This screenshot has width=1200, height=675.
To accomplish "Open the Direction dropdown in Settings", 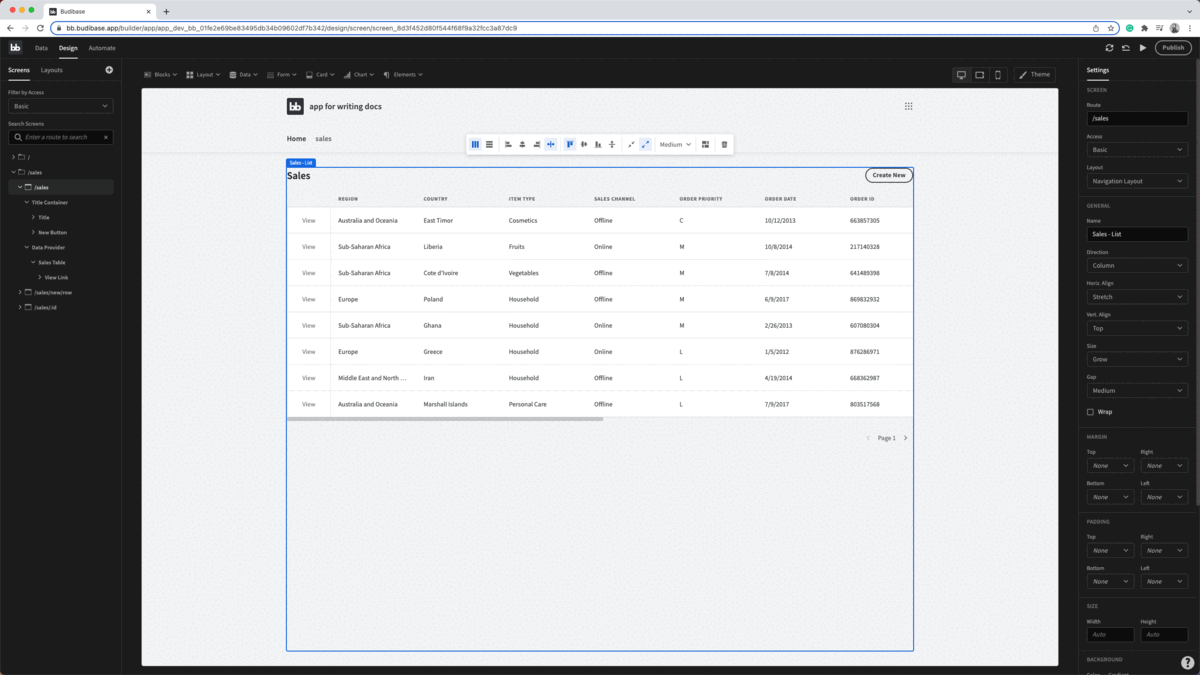I will (x=1137, y=265).
